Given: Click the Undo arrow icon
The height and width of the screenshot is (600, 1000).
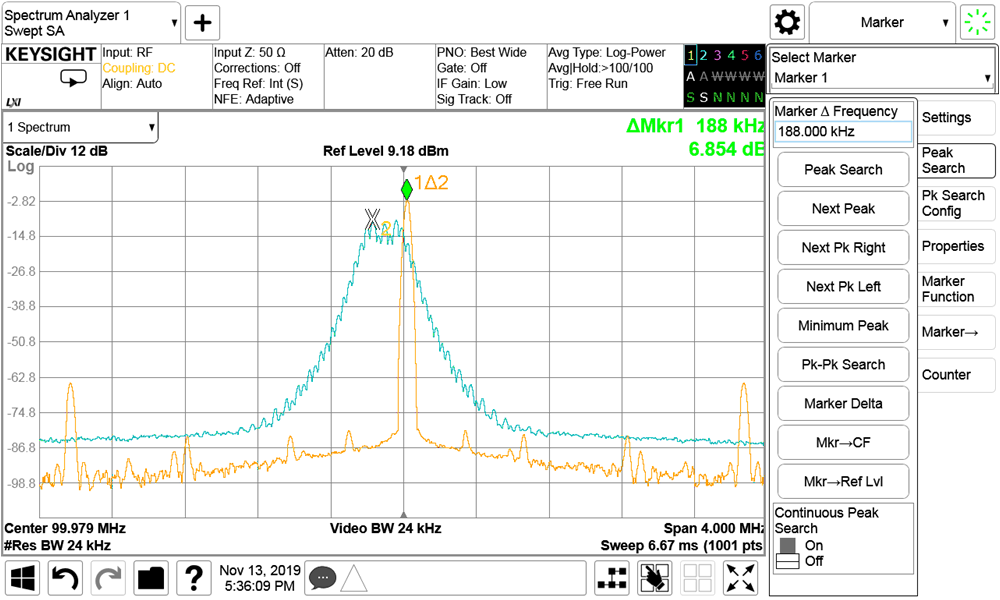Looking at the screenshot, I should pos(64,578).
